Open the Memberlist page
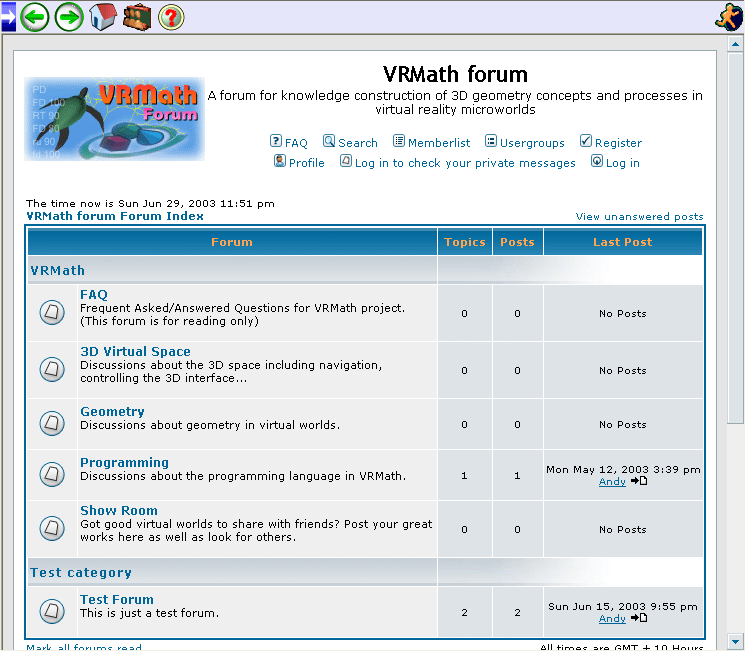This screenshot has height=652, width=746. click(x=439, y=143)
